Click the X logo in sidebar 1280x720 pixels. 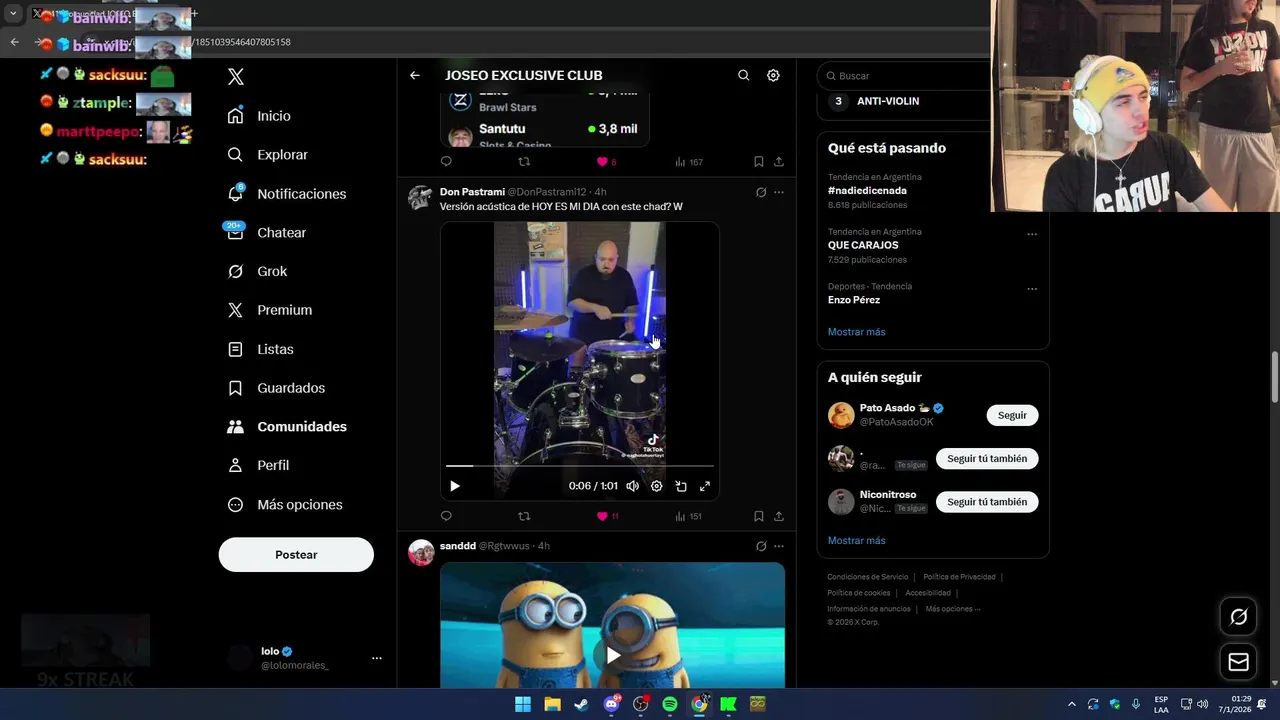click(236, 77)
